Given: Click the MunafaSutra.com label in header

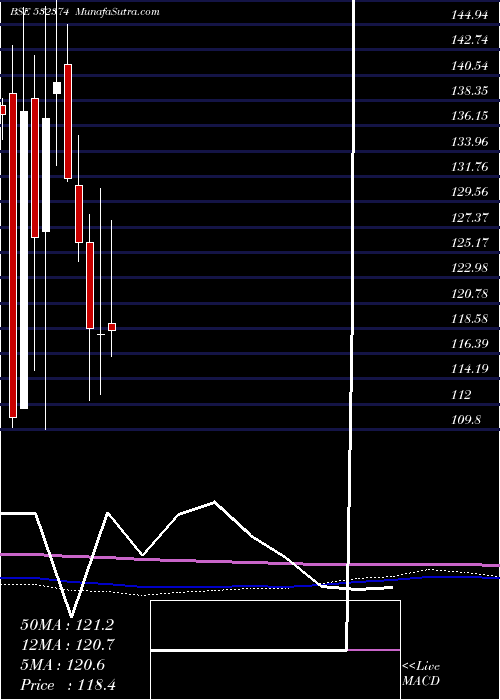Looking at the screenshot, I should tap(117, 12).
